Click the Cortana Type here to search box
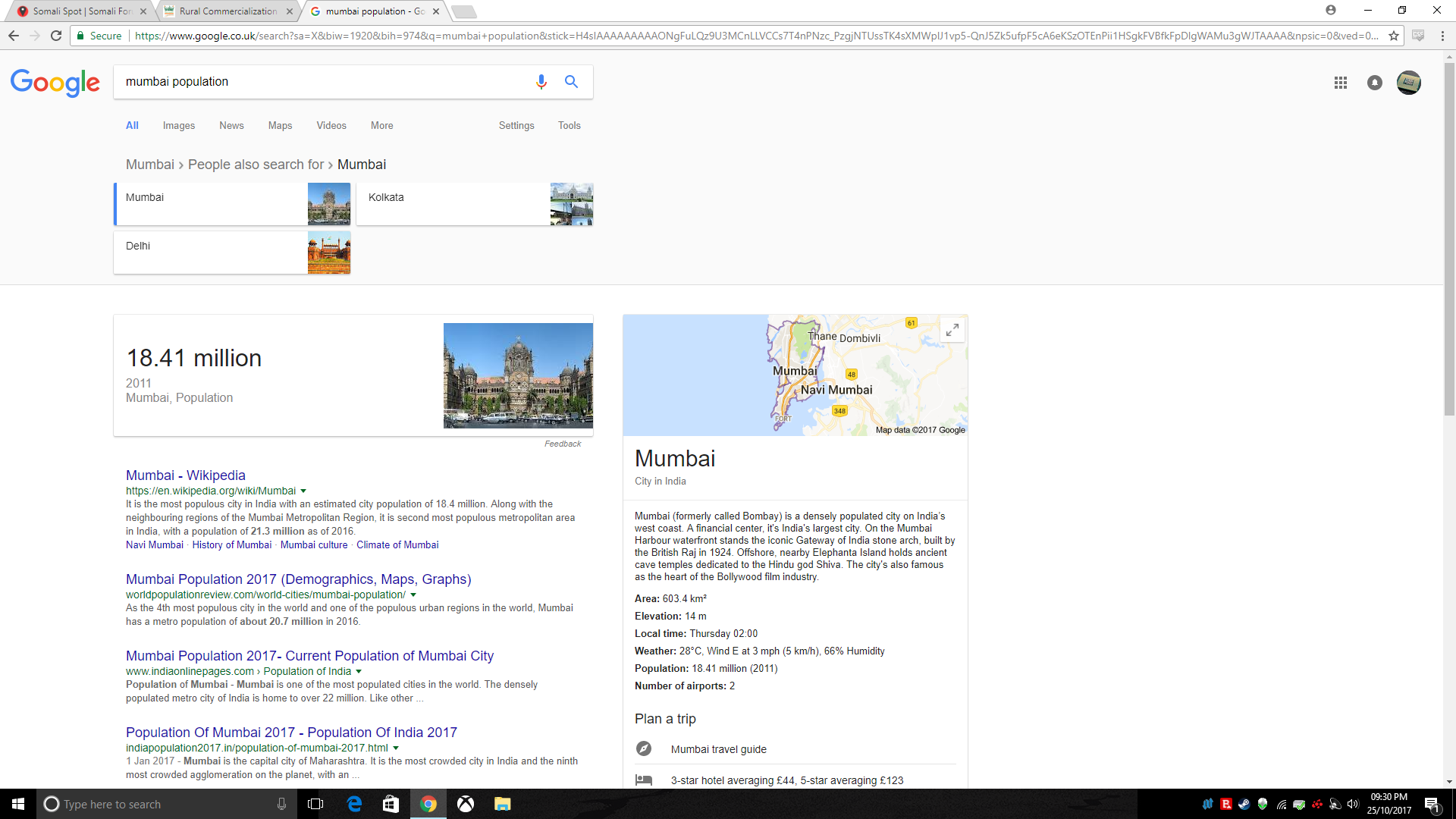 coord(165,804)
